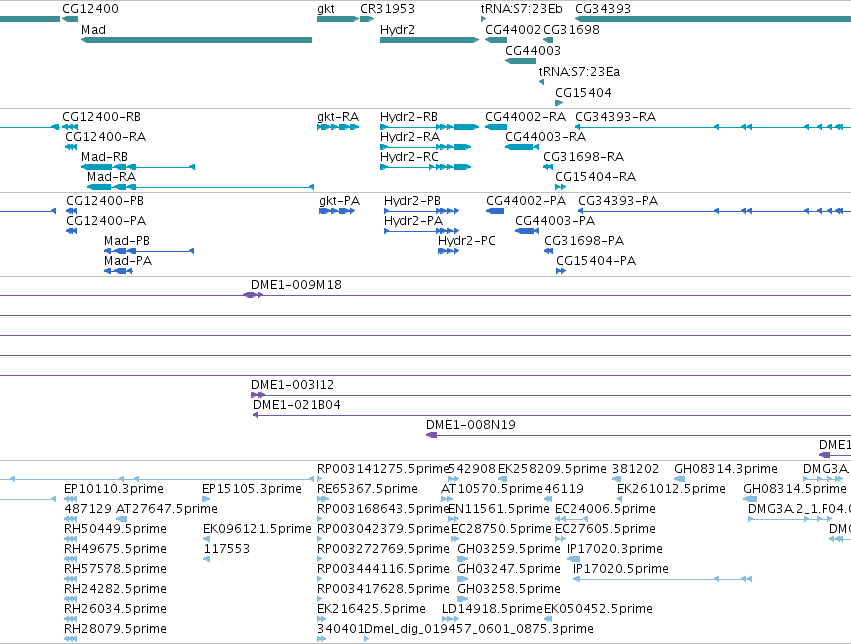Click EST LD14918.5prime
The image size is (851, 644).
[x=492, y=609]
